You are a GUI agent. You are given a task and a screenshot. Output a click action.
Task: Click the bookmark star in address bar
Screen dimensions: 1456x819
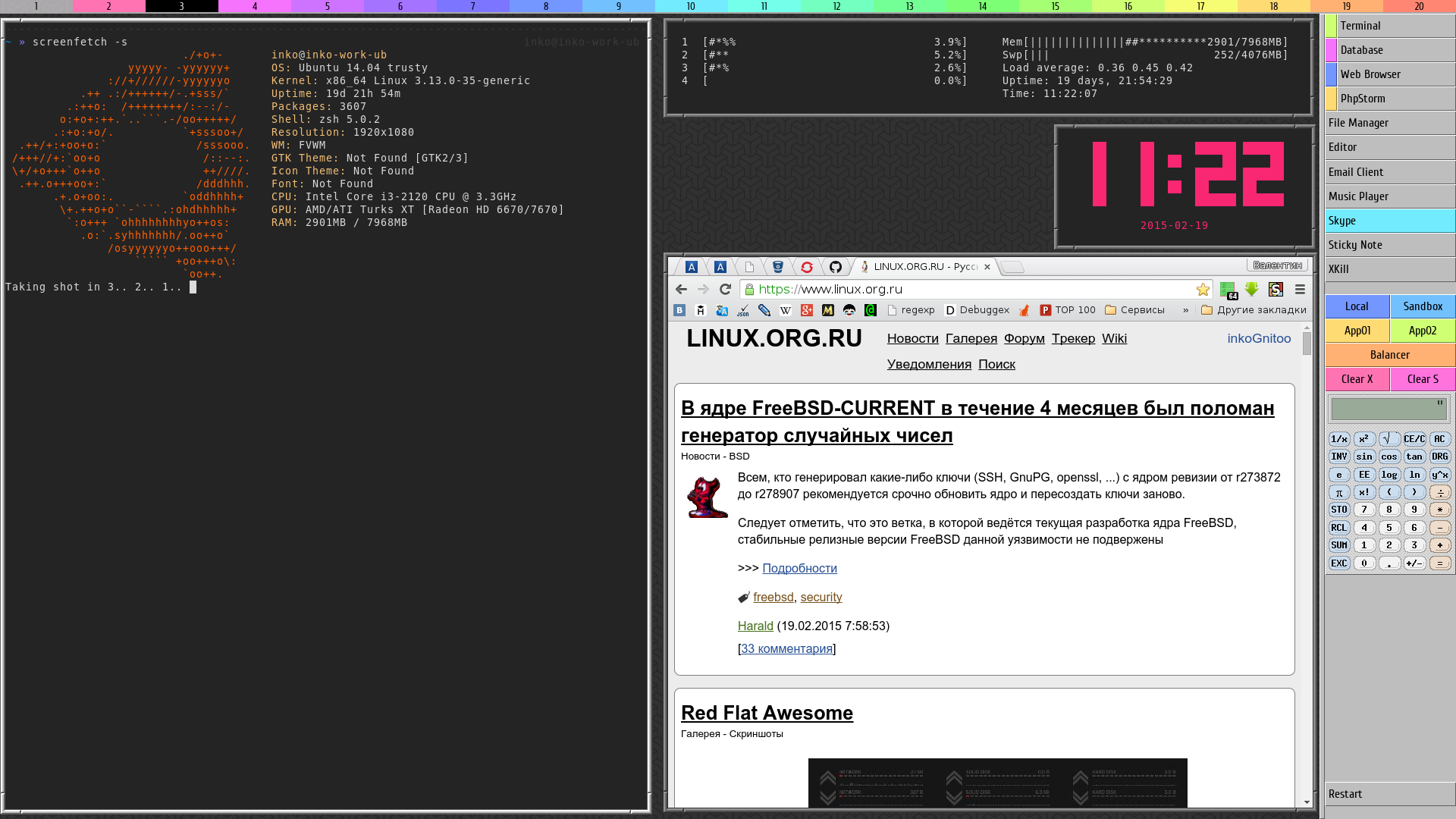pos(1203,289)
